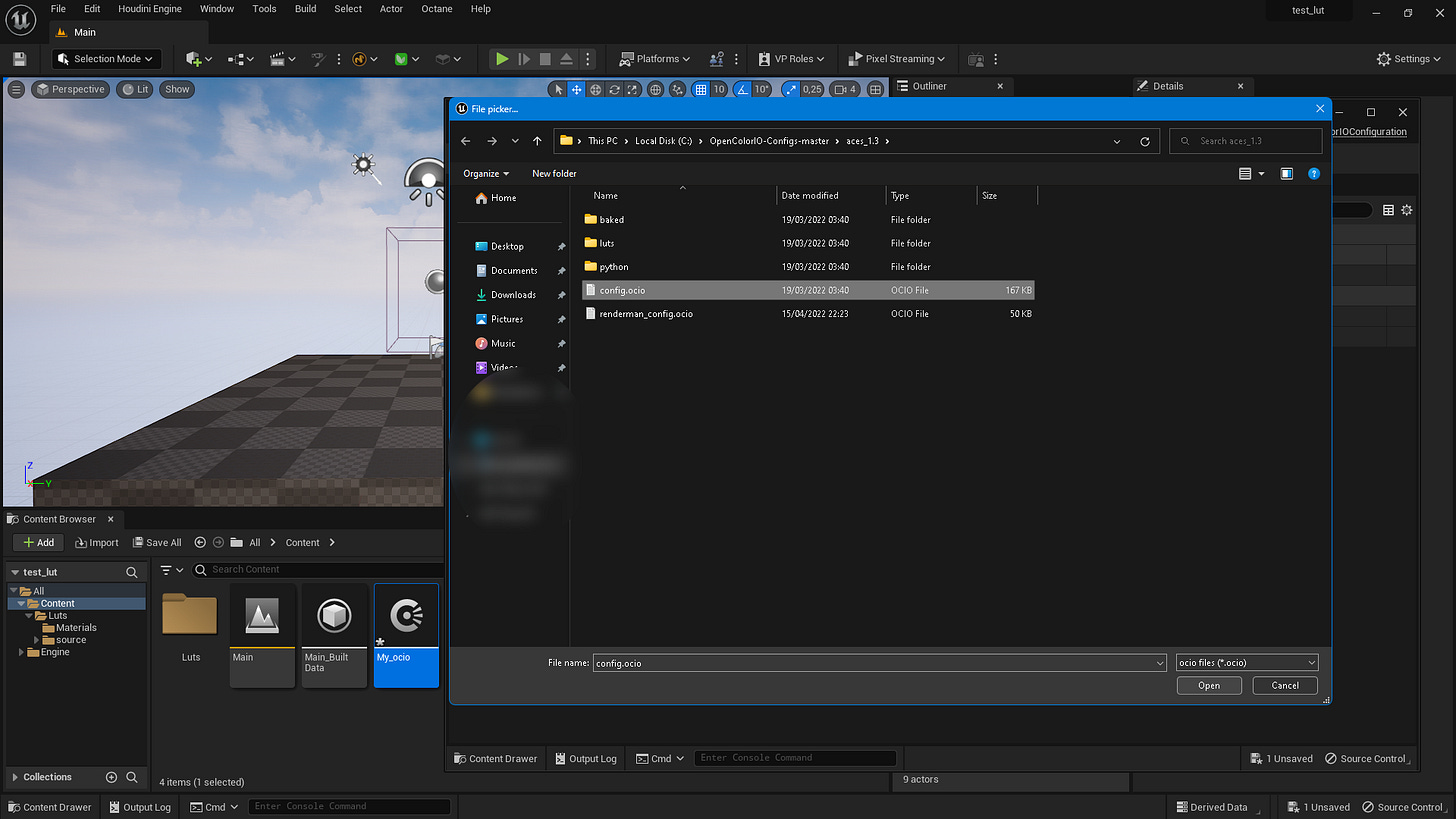Go back in the file picker

[x=466, y=141]
